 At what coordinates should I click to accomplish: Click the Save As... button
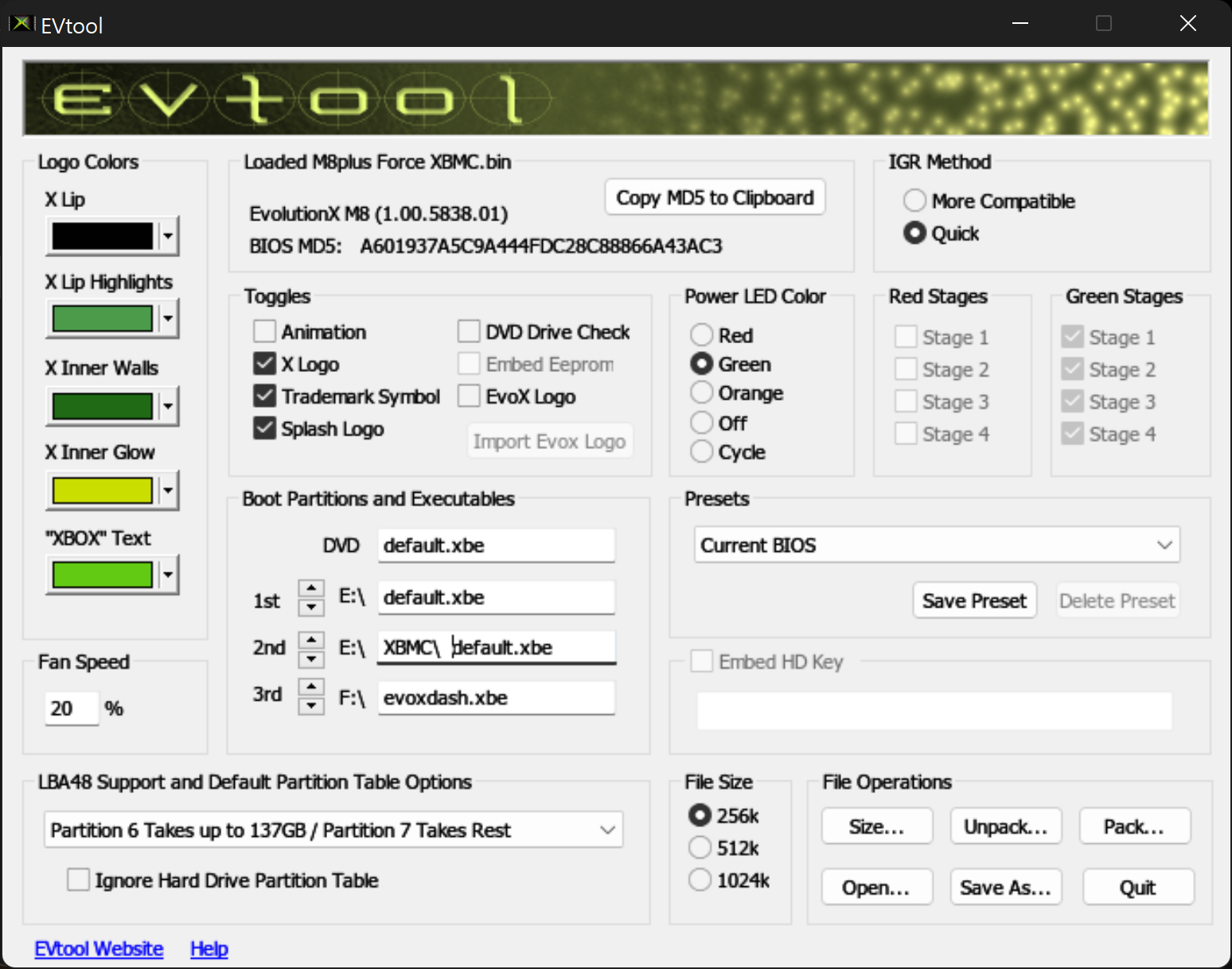1006,887
